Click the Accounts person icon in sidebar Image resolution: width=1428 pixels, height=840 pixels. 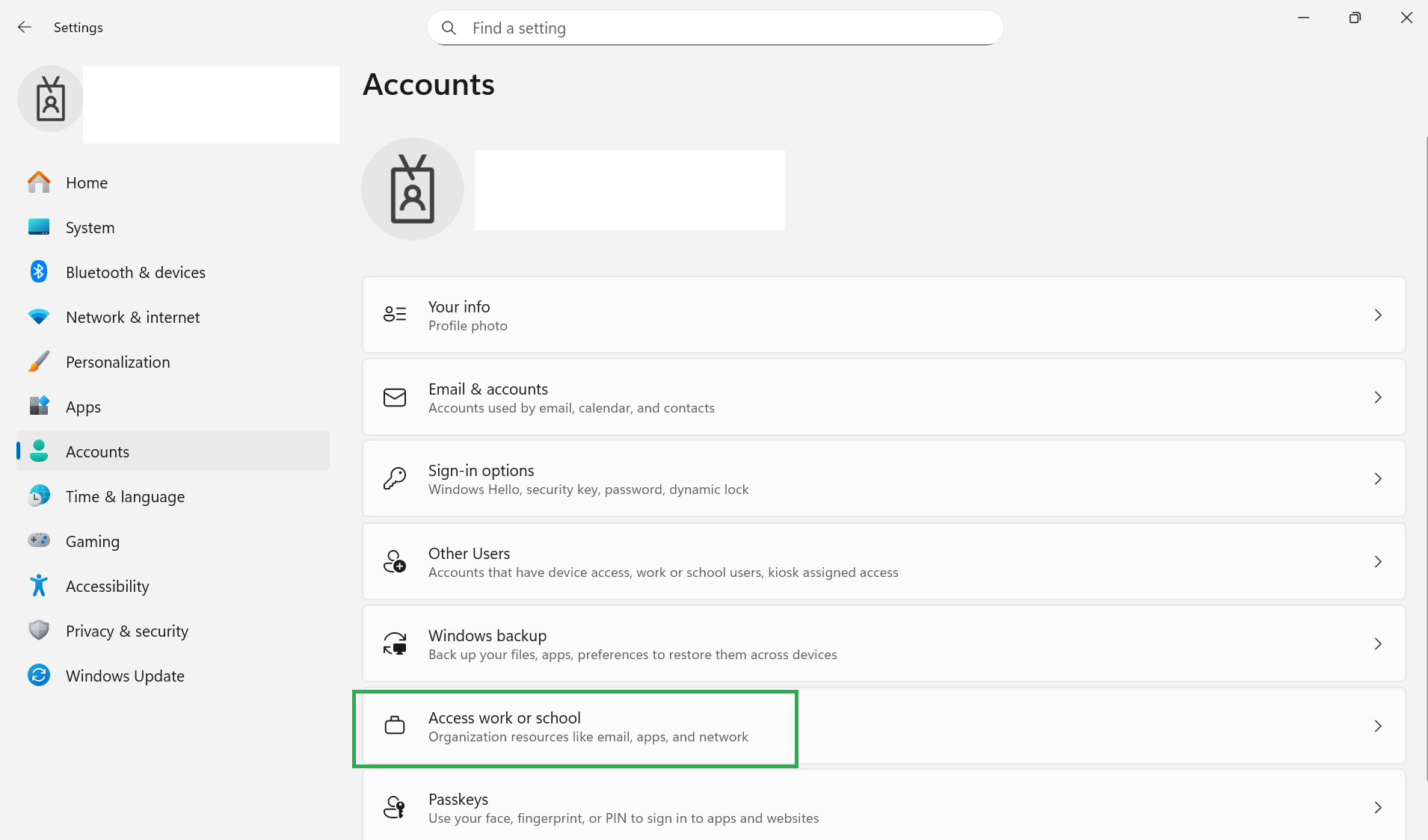(x=39, y=451)
